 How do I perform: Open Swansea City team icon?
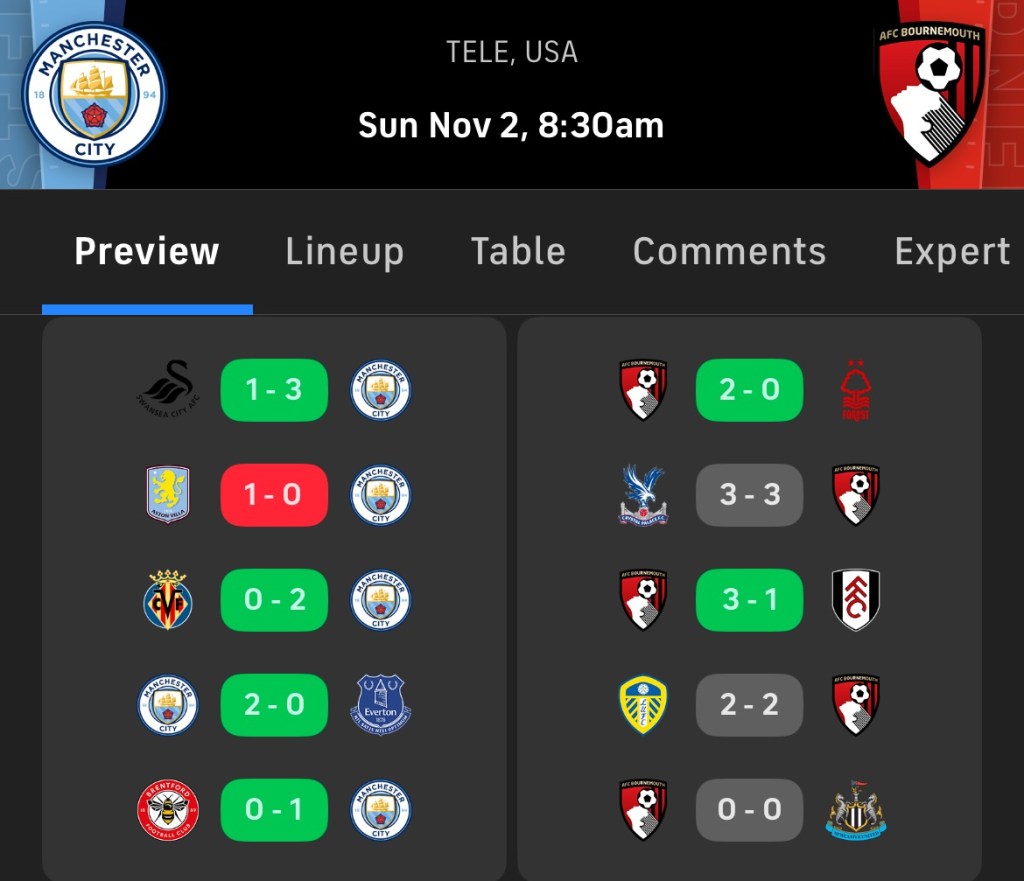168,389
